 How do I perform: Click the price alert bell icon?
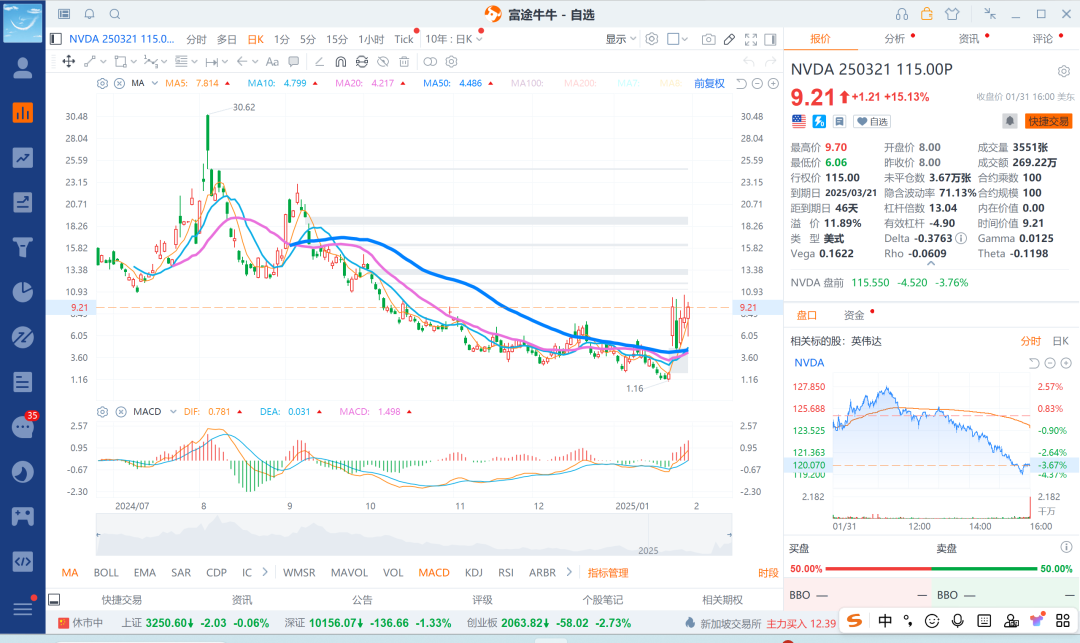point(1009,121)
